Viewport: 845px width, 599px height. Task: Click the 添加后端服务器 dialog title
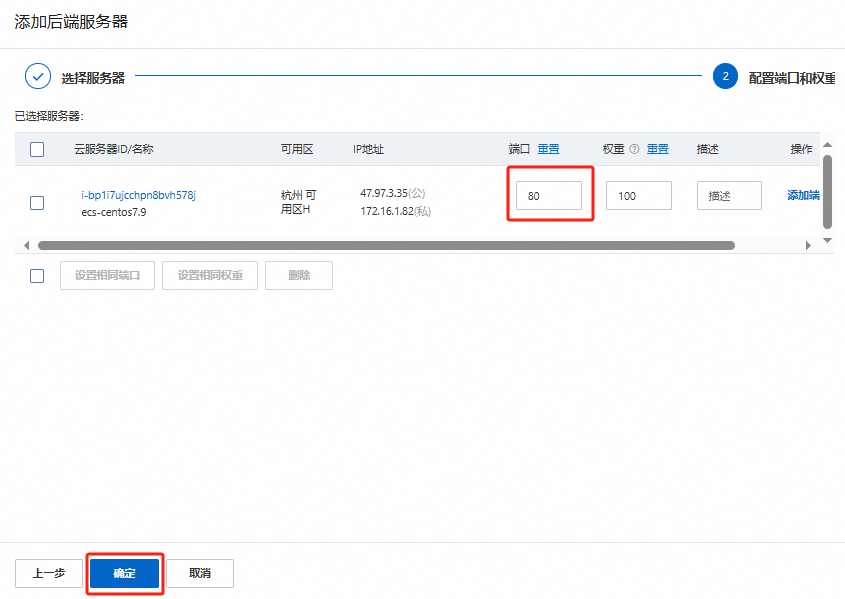tap(71, 22)
